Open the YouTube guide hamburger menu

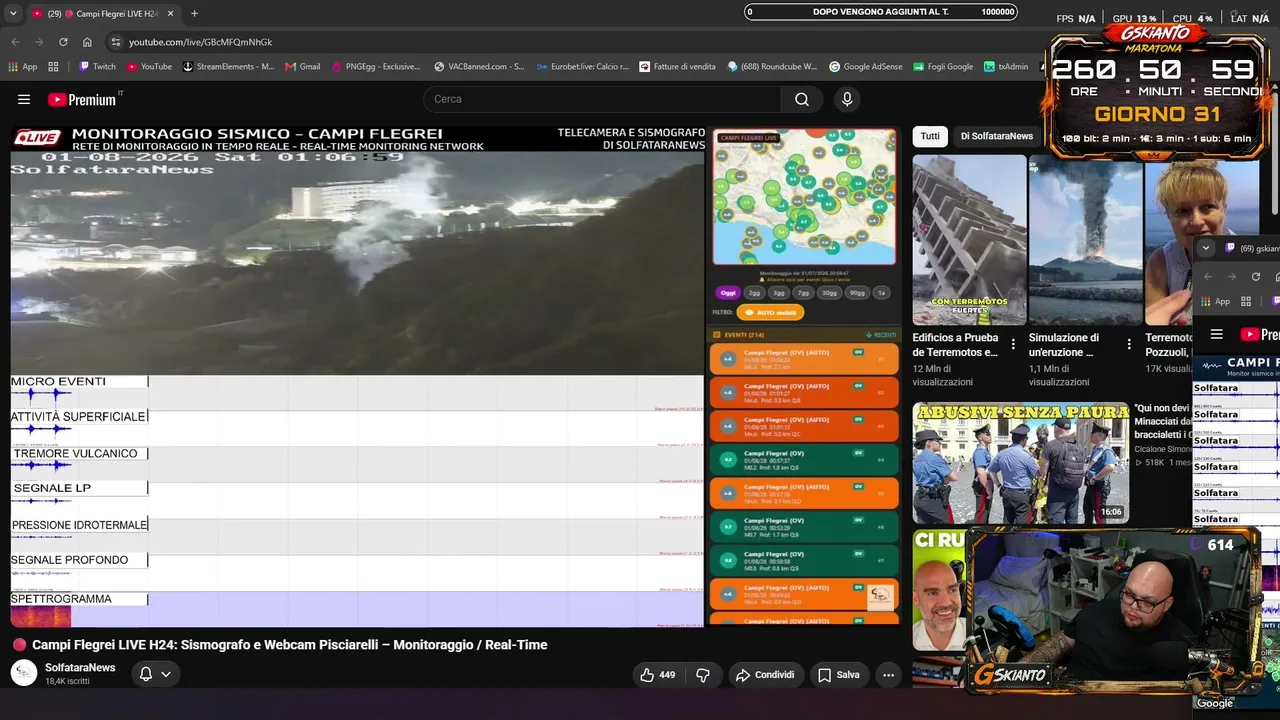point(24,99)
